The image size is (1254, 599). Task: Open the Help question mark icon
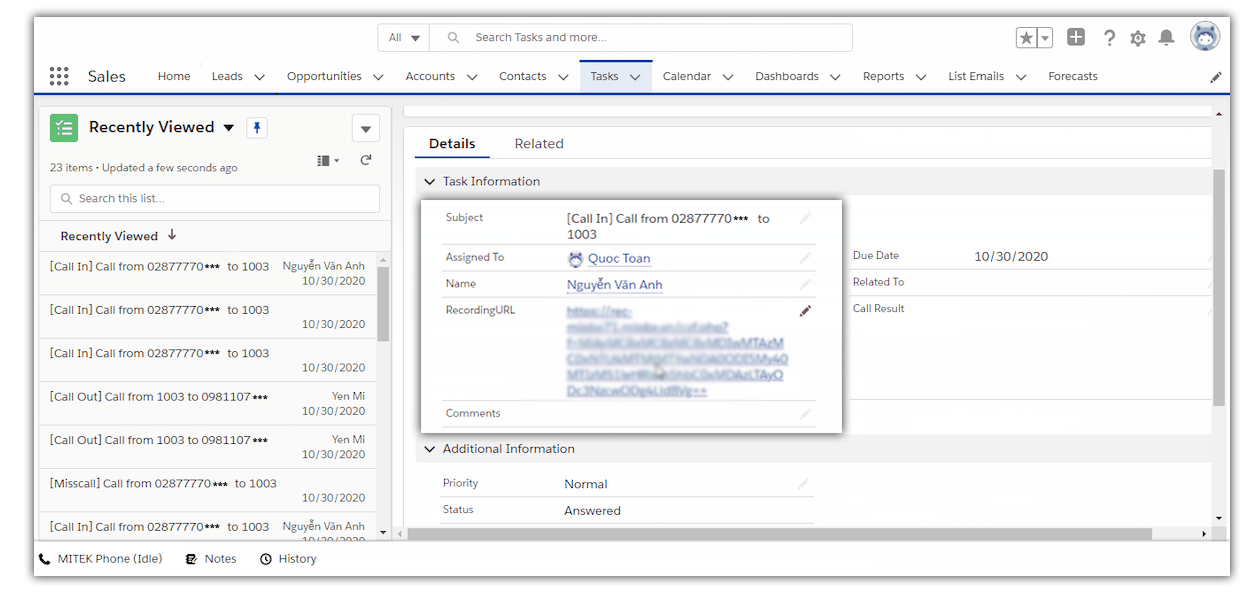[1109, 38]
